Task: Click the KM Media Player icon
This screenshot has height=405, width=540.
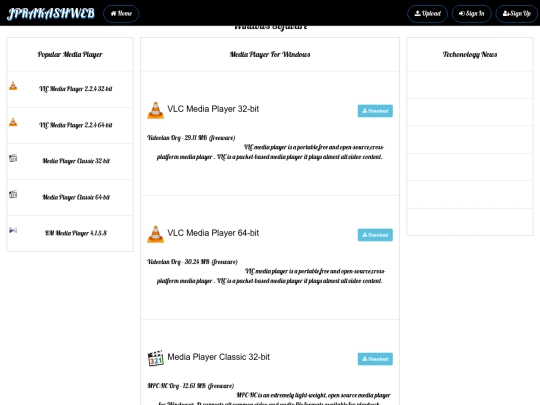Action: (x=13, y=230)
